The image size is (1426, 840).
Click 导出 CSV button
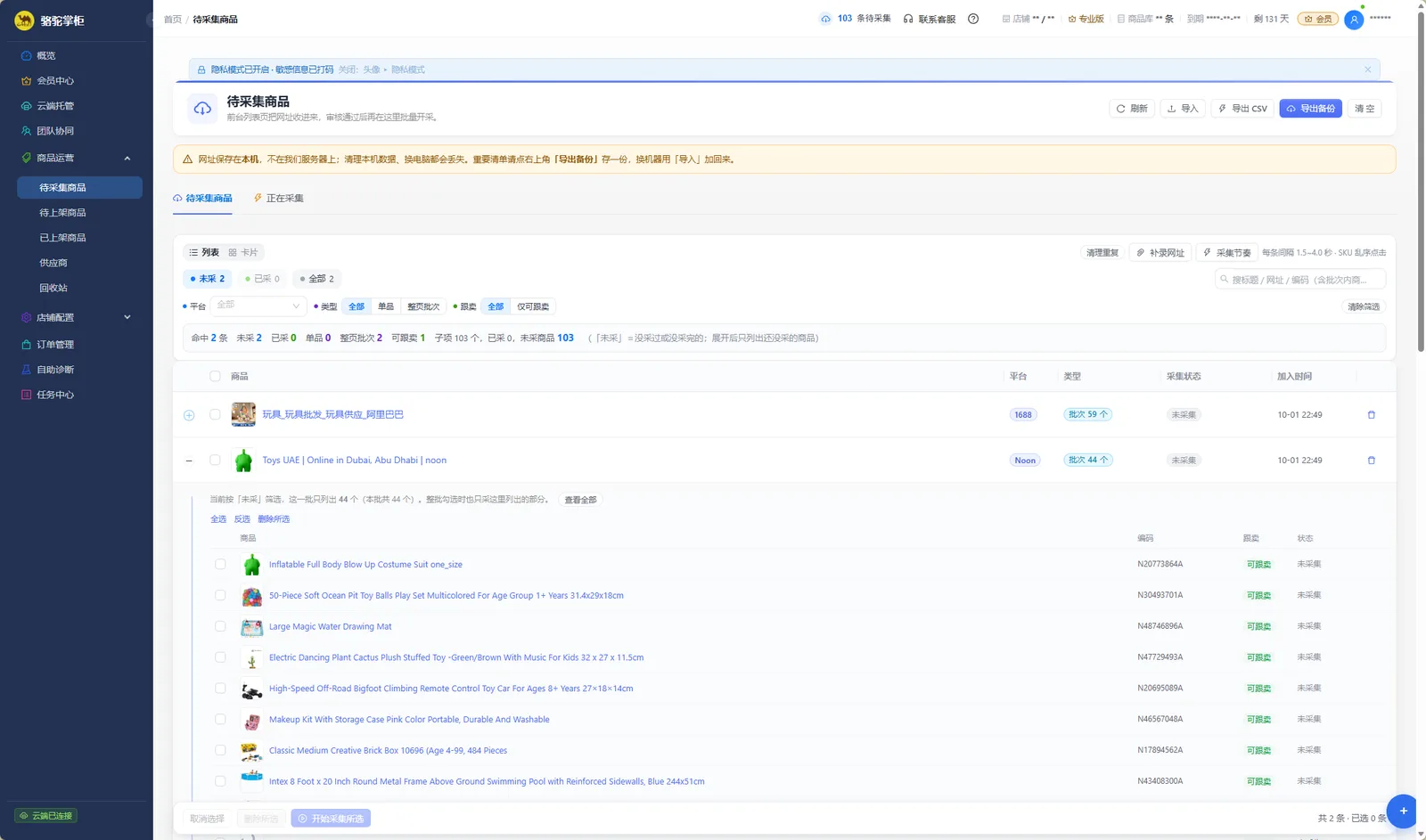click(1242, 109)
